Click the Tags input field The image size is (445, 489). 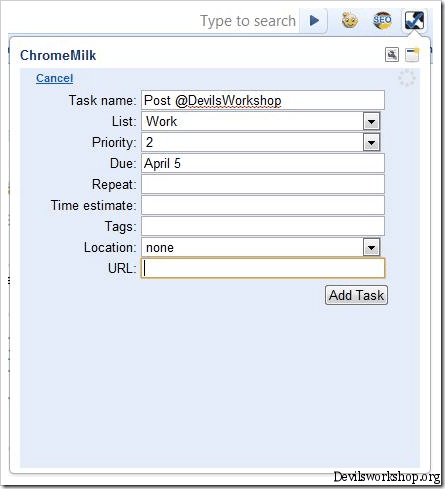pyautogui.click(x=263, y=226)
